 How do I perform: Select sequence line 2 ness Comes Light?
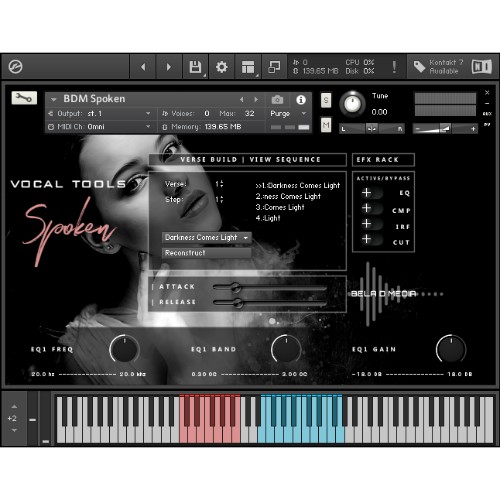(x=288, y=197)
